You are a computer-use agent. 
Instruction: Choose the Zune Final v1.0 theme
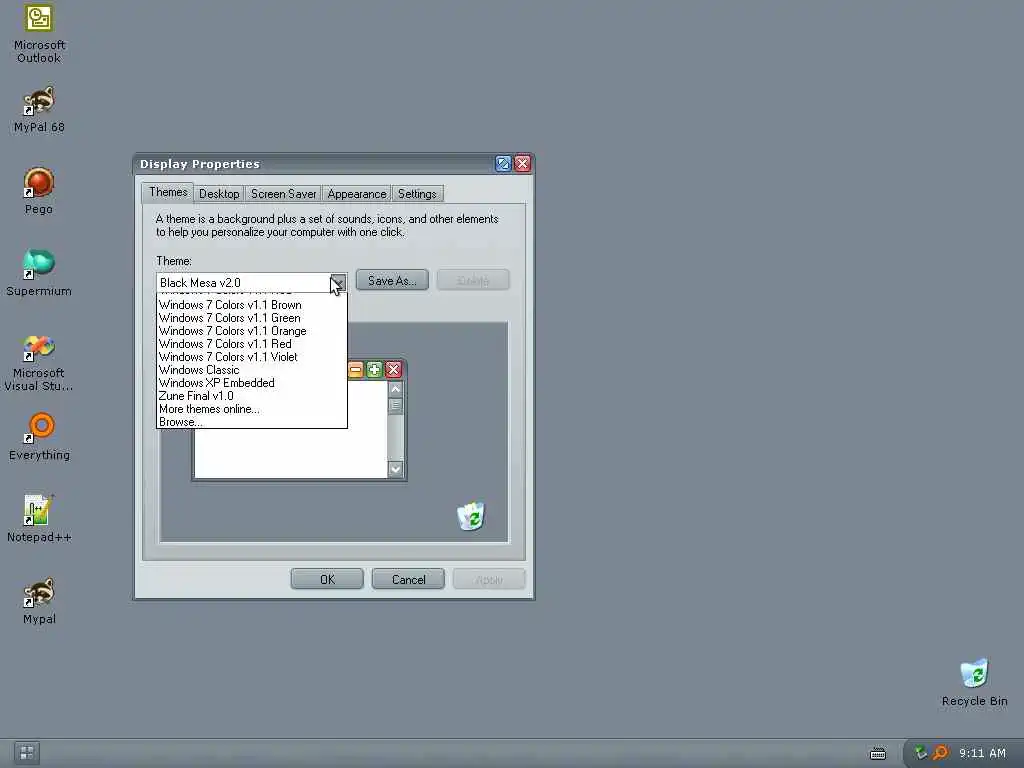251,396
